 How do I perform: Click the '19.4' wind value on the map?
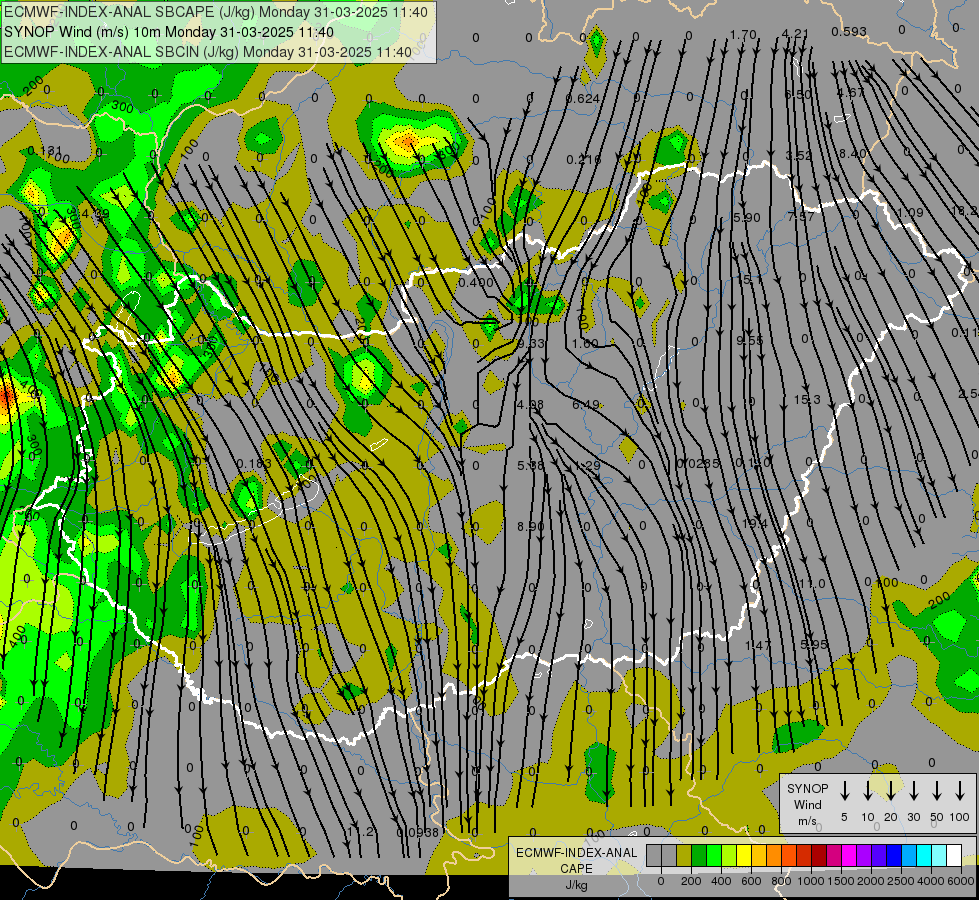click(x=755, y=523)
